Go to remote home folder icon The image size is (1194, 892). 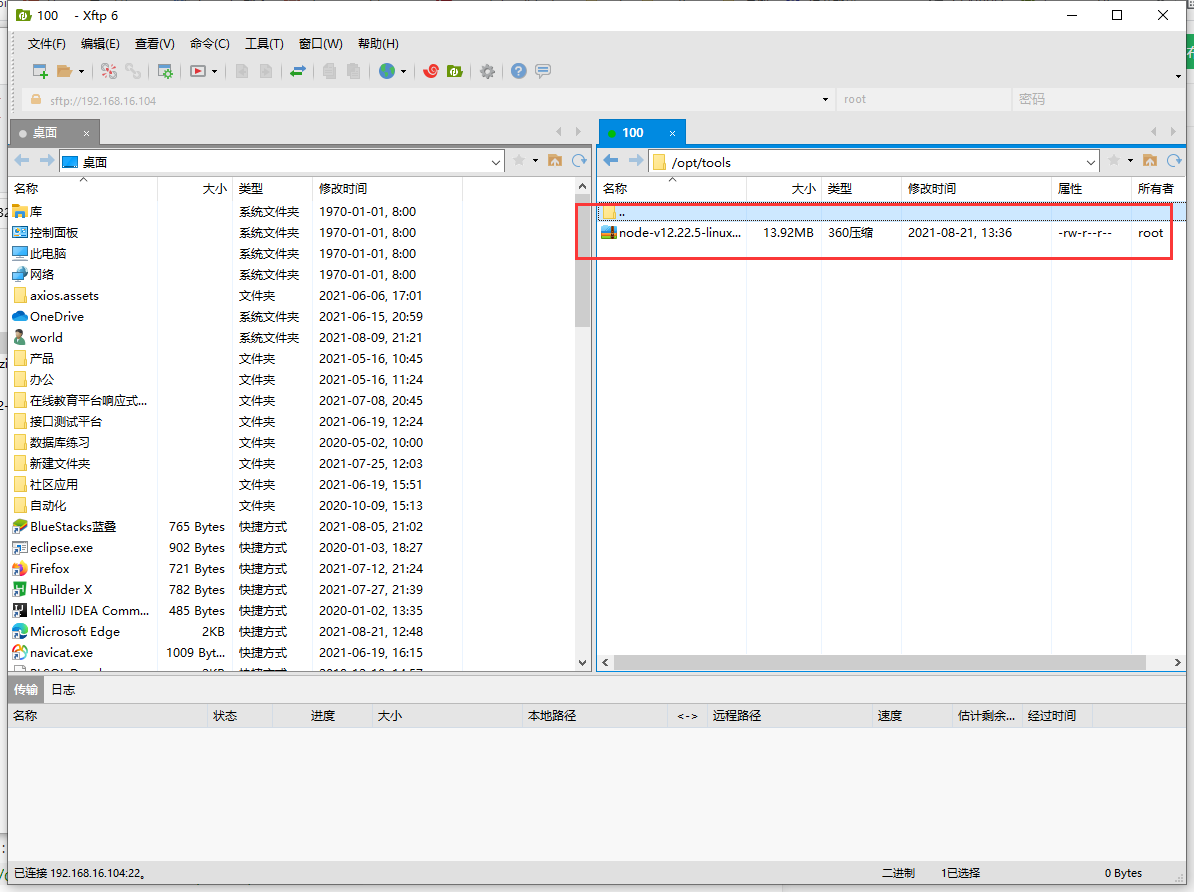pos(1150,161)
